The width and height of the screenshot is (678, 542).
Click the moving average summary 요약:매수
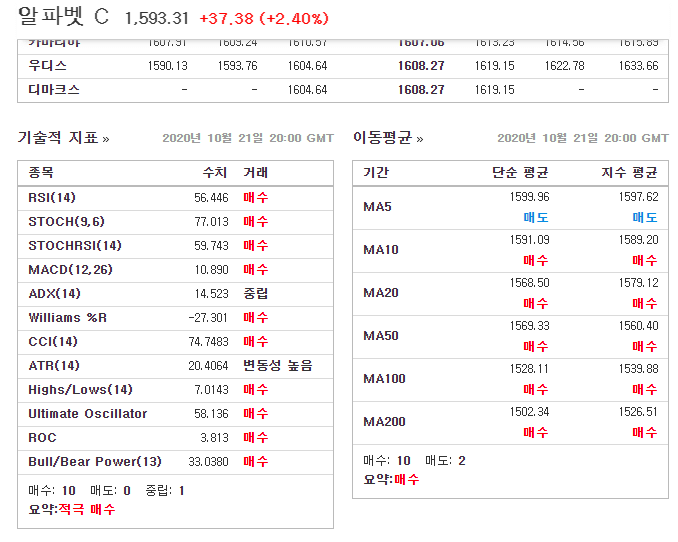[391, 479]
